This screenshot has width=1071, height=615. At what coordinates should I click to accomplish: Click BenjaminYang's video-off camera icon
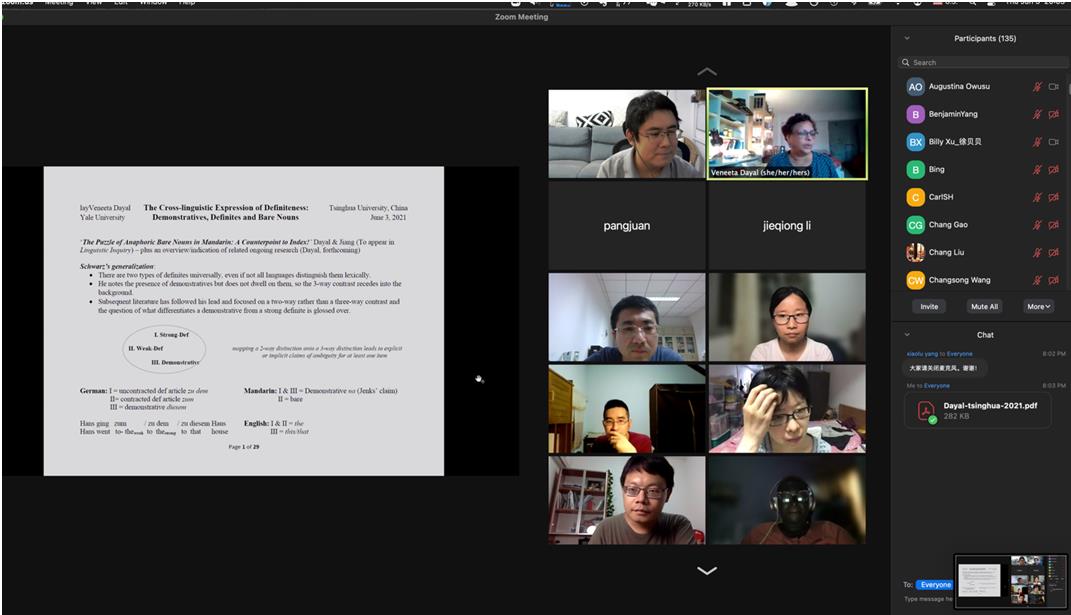(1054, 114)
